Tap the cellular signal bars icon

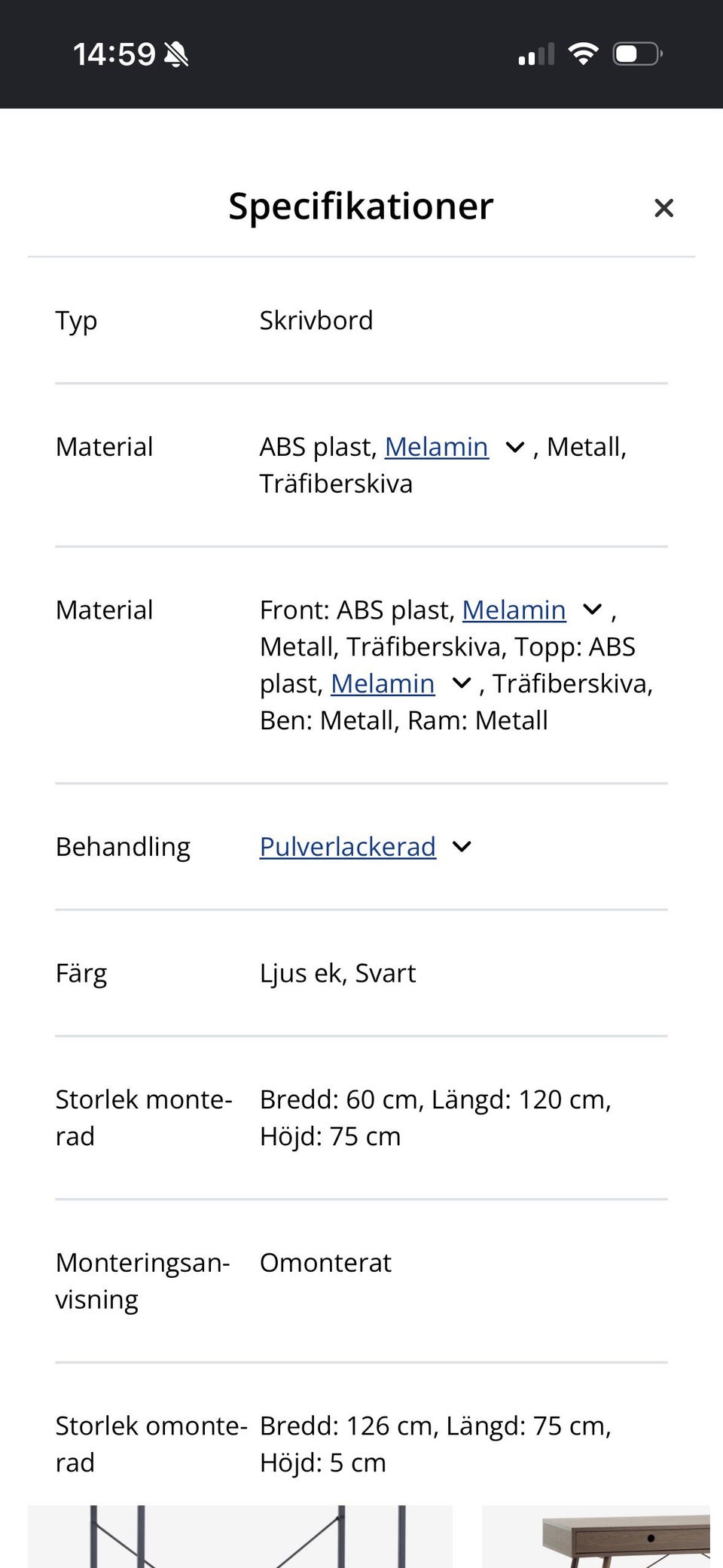point(536,54)
